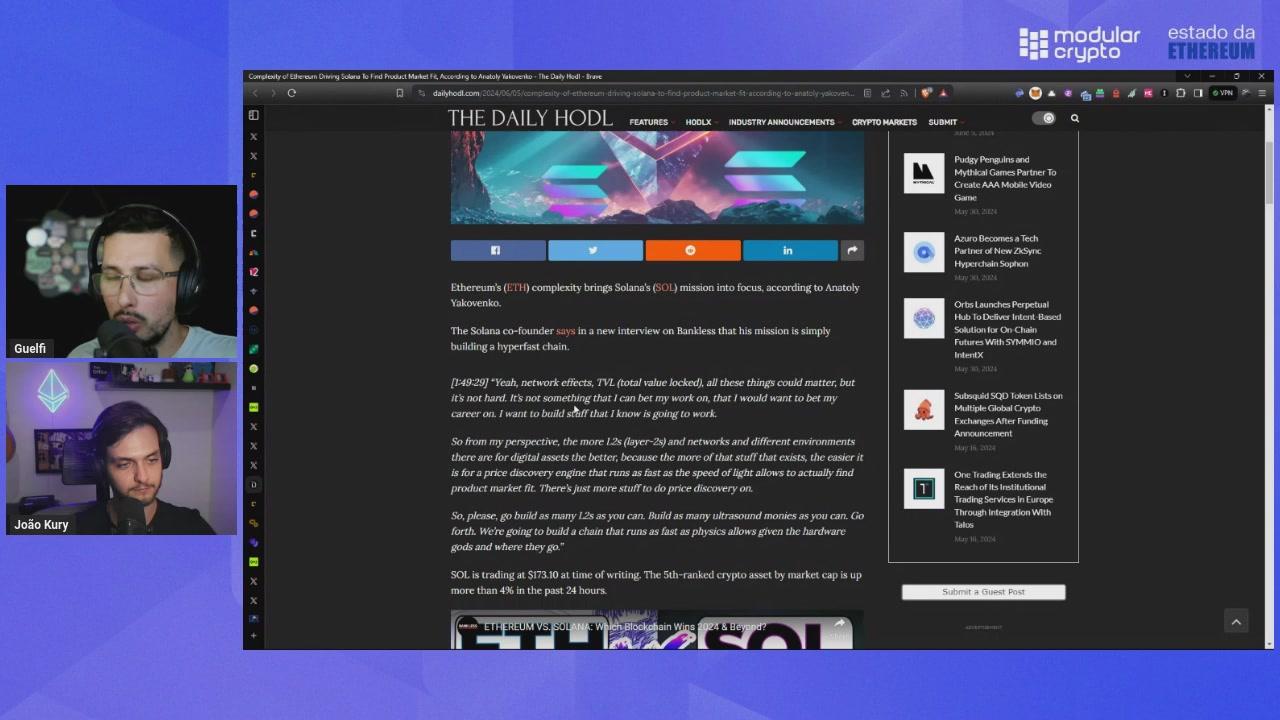The height and width of the screenshot is (720, 1280).
Task: Open the SUBMIT menu
Action: tap(941, 121)
